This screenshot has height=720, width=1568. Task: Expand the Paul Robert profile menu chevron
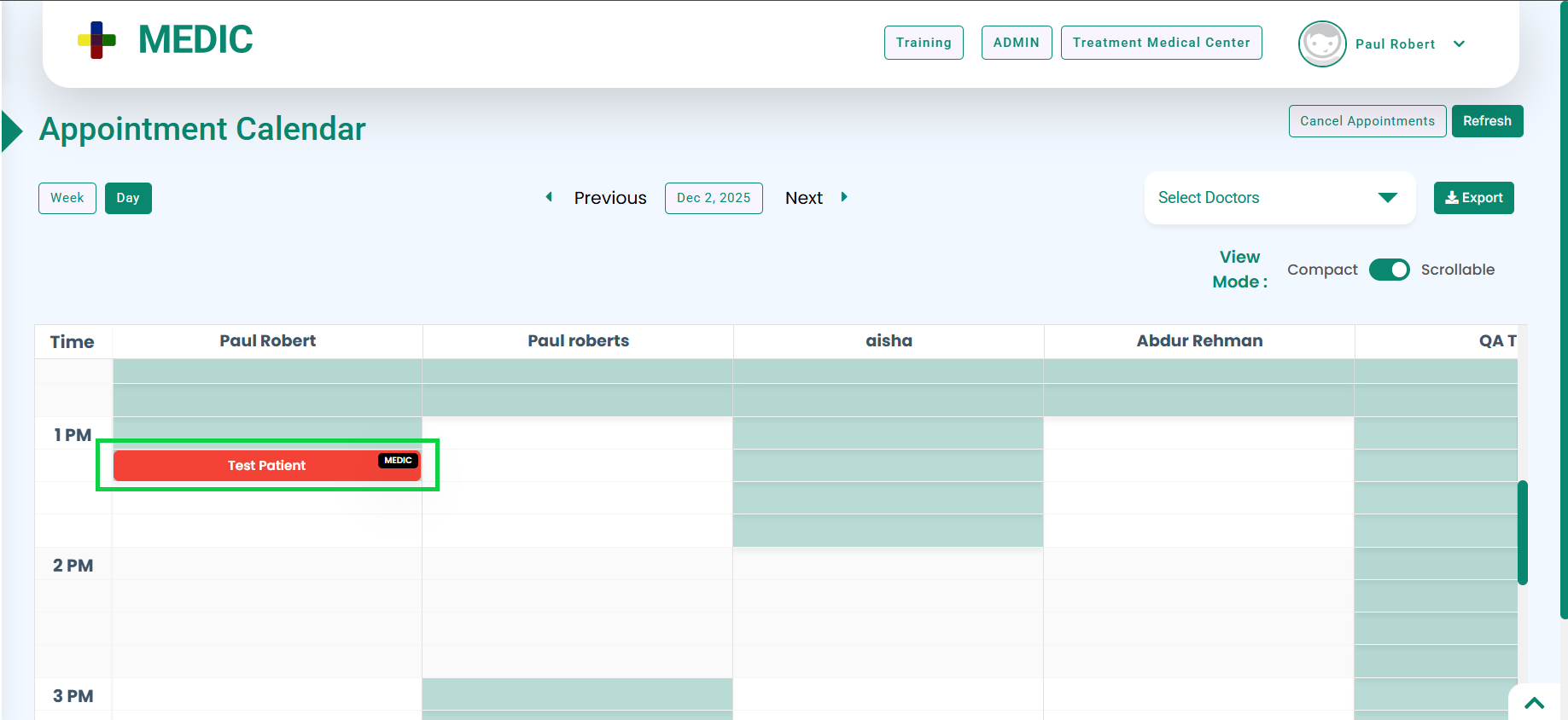1459,44
